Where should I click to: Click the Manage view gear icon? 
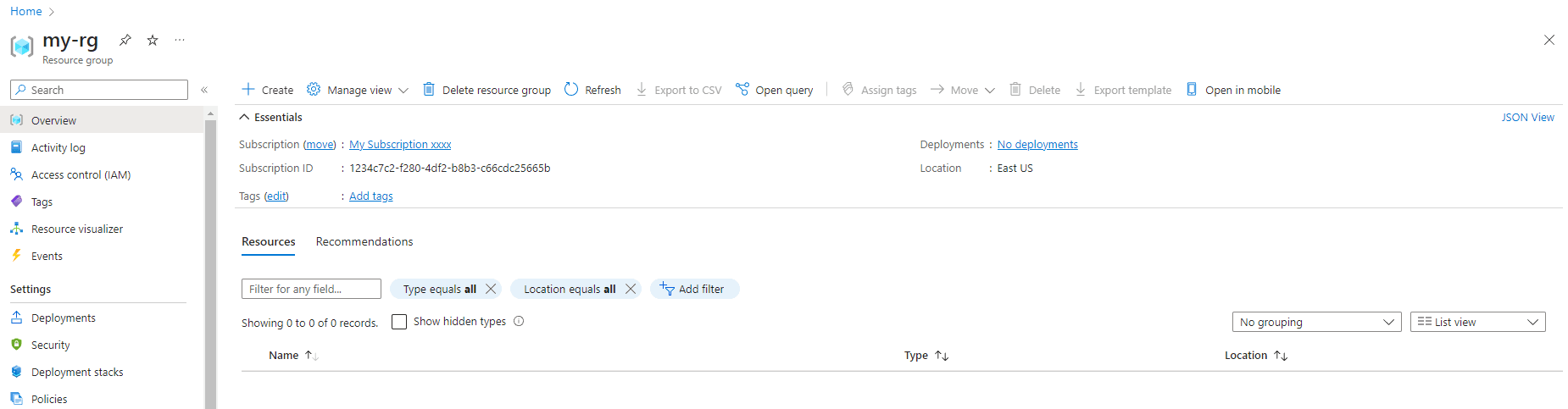pos(314,89)
